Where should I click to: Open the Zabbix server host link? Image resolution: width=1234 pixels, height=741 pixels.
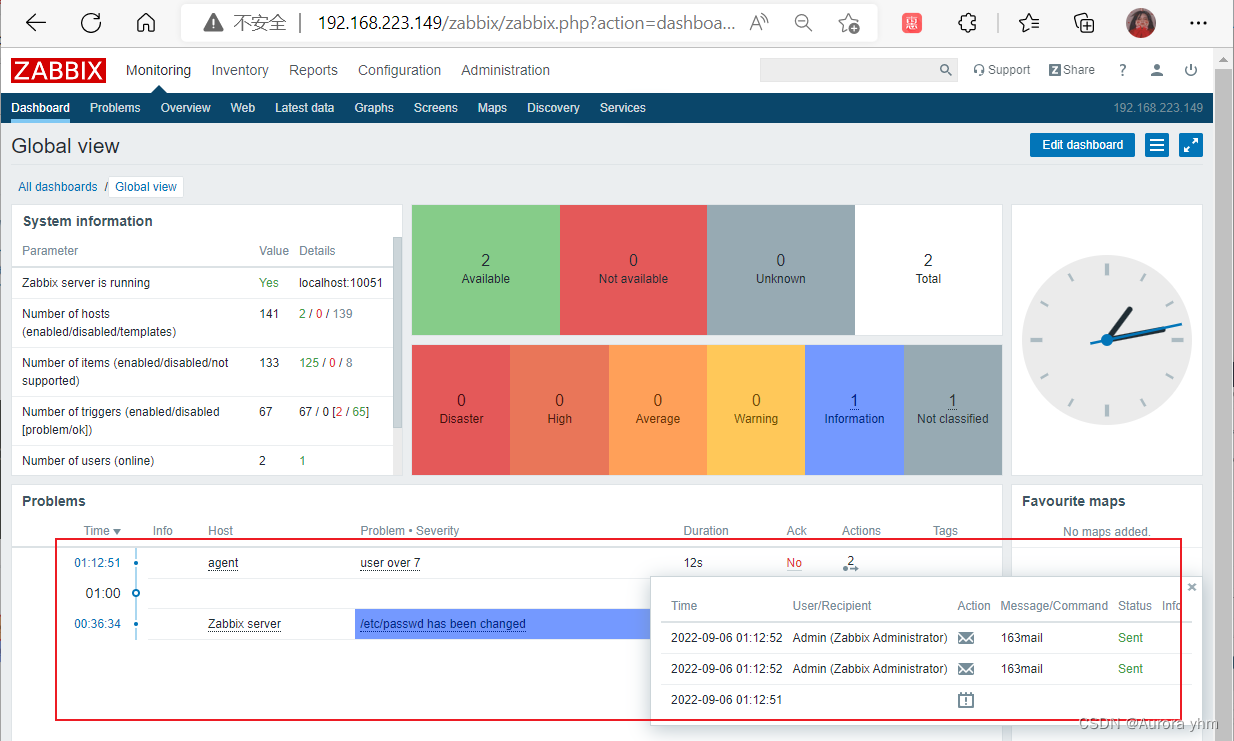(x=244, y=624)
